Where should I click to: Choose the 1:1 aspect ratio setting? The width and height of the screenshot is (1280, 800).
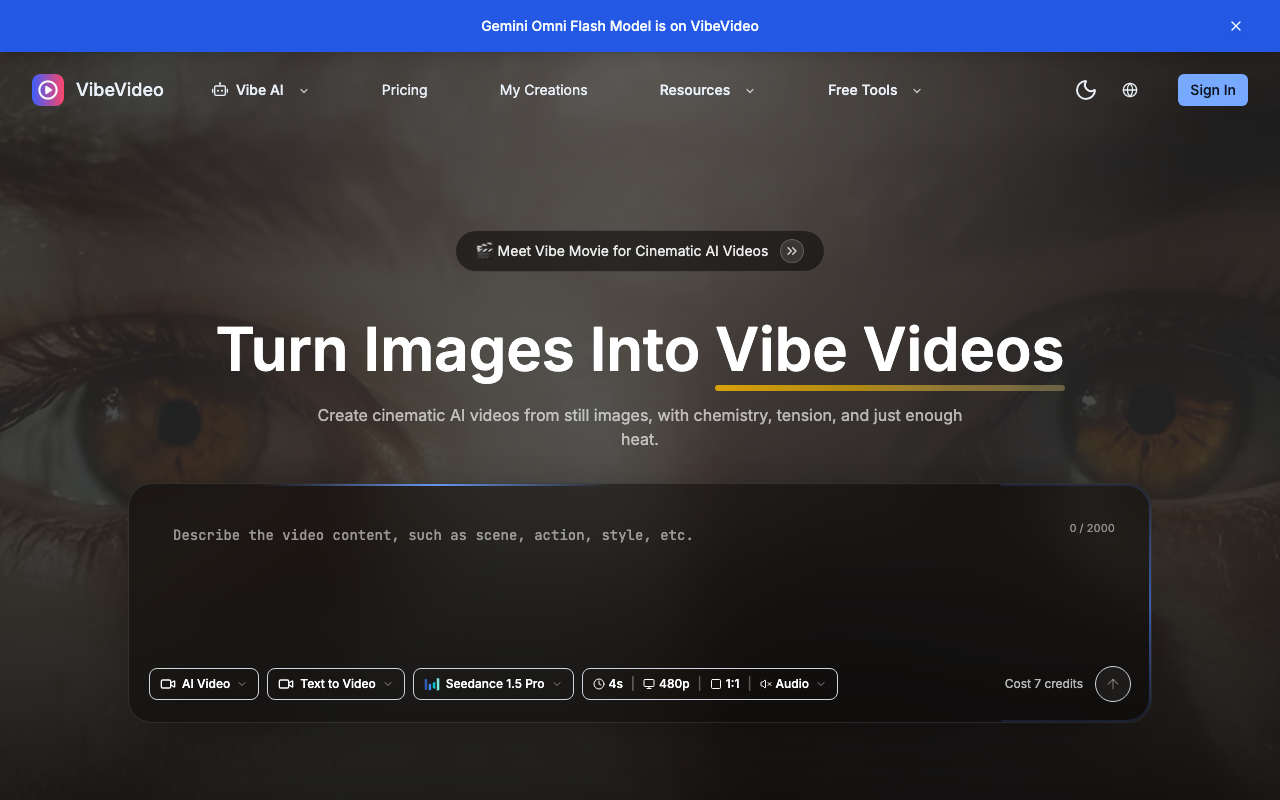point(725,684)
